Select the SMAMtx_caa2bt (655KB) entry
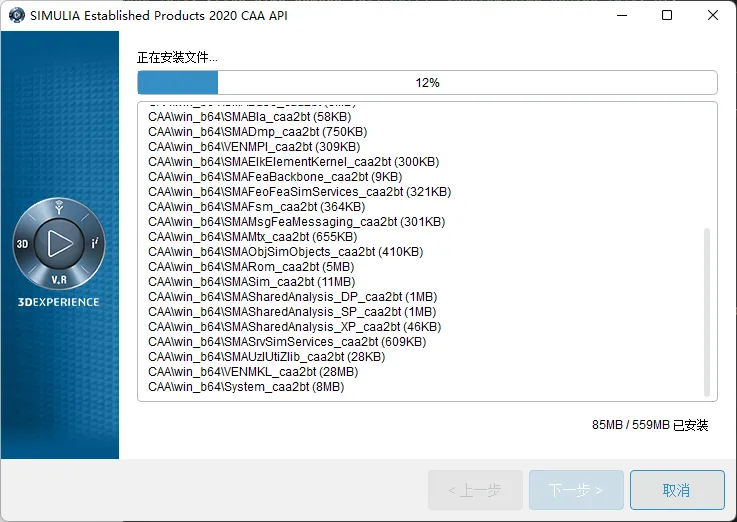737x522 pixels. [252, 237]
